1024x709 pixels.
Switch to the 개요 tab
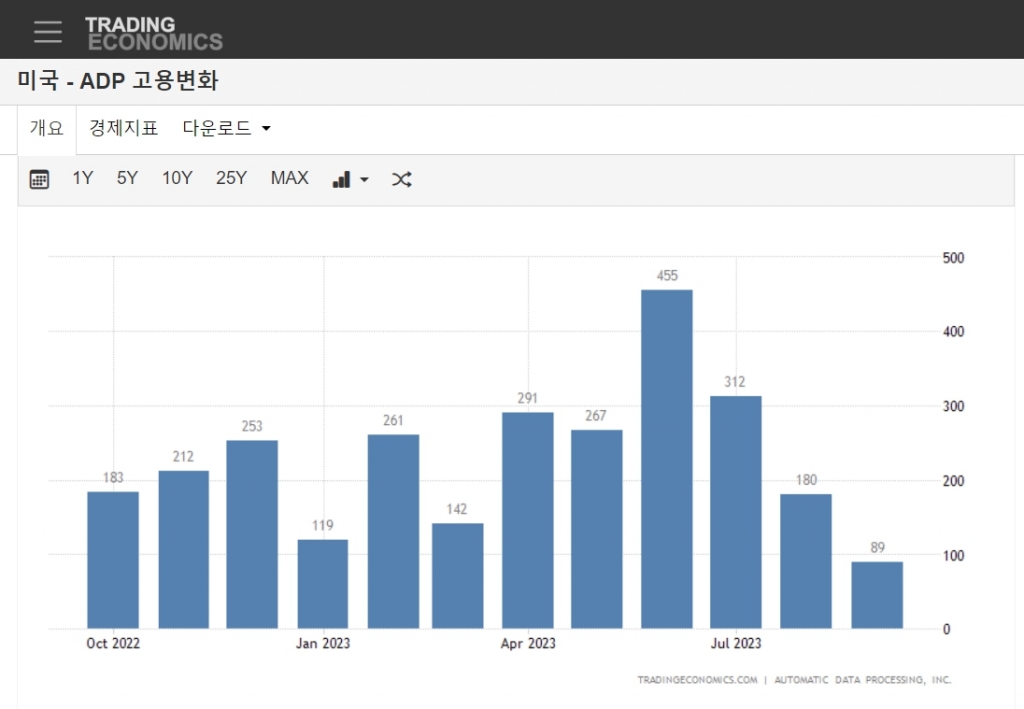coord(46,128)
